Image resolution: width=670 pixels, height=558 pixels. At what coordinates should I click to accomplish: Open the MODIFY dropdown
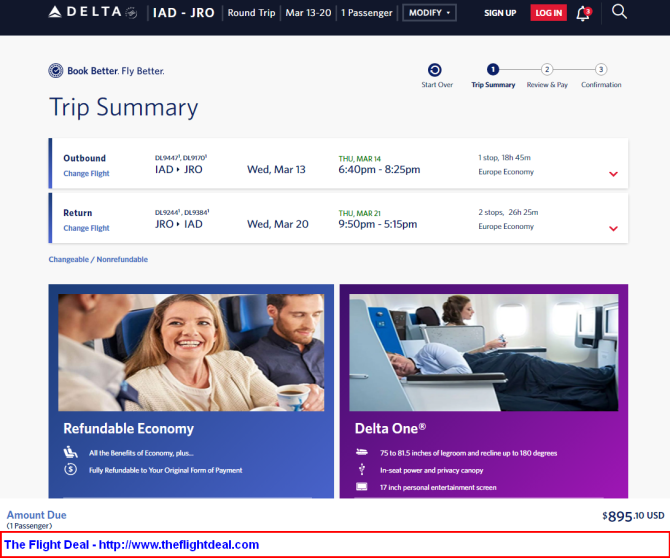click(429, 13)
